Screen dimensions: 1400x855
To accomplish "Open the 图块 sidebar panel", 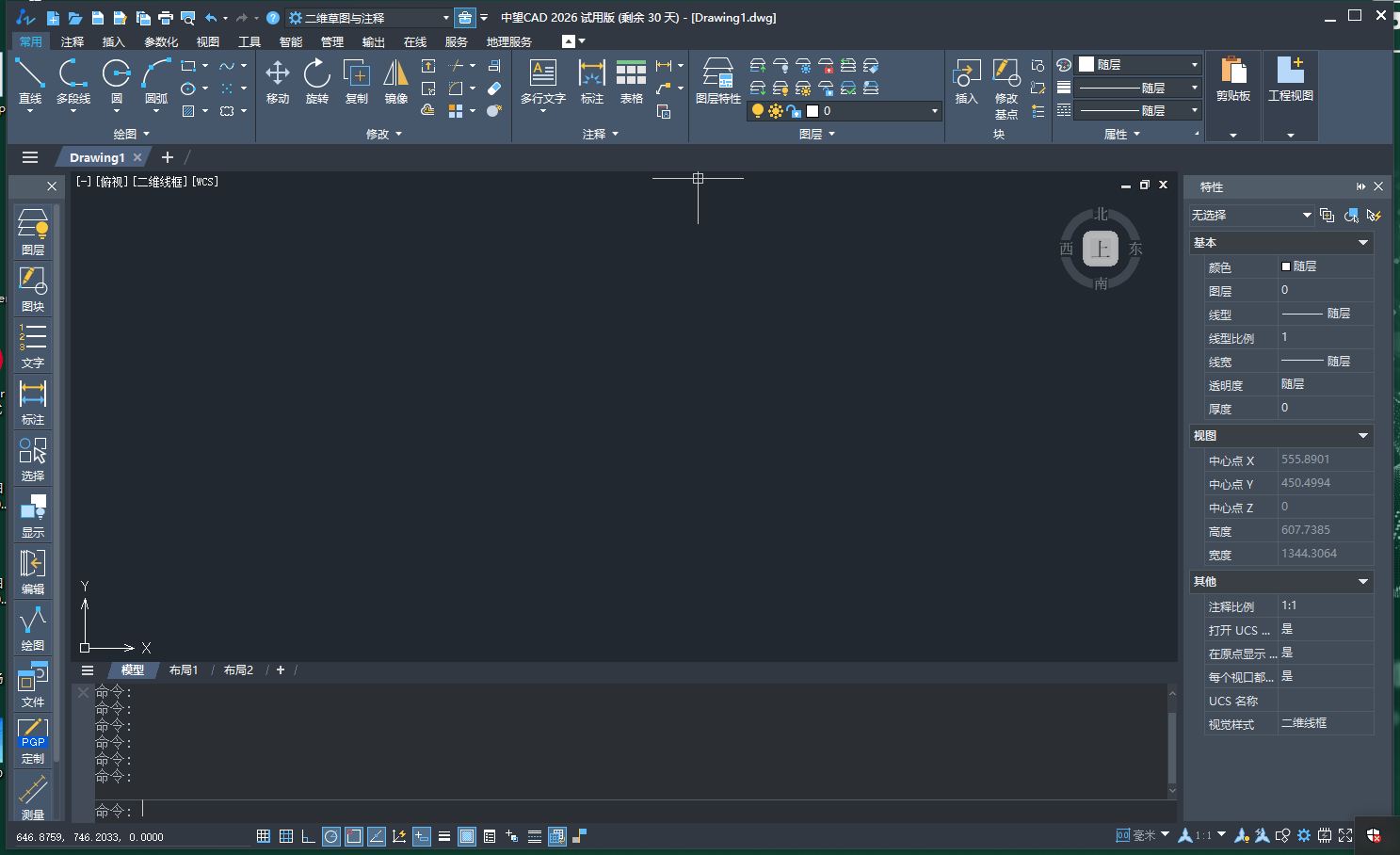I will click(33, 288).
